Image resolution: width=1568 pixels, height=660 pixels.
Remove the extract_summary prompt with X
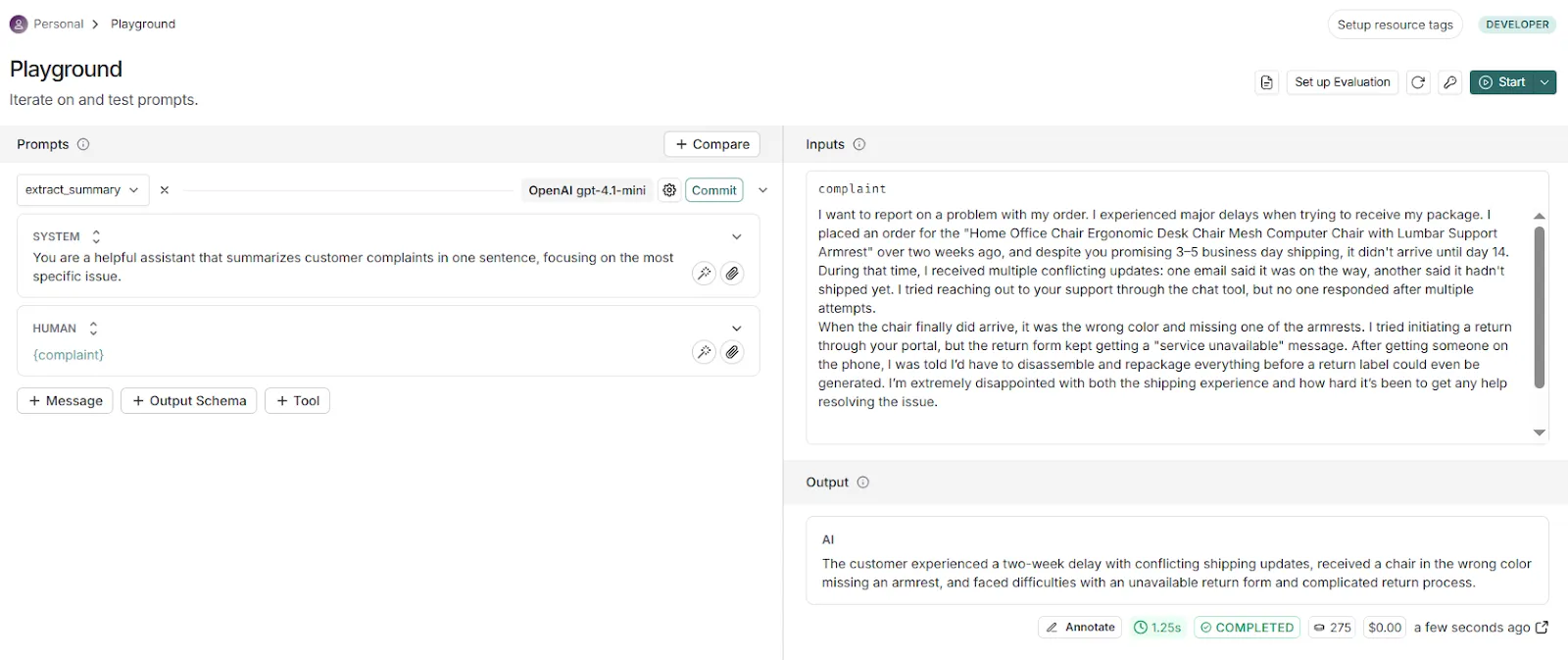coord(165,190)
